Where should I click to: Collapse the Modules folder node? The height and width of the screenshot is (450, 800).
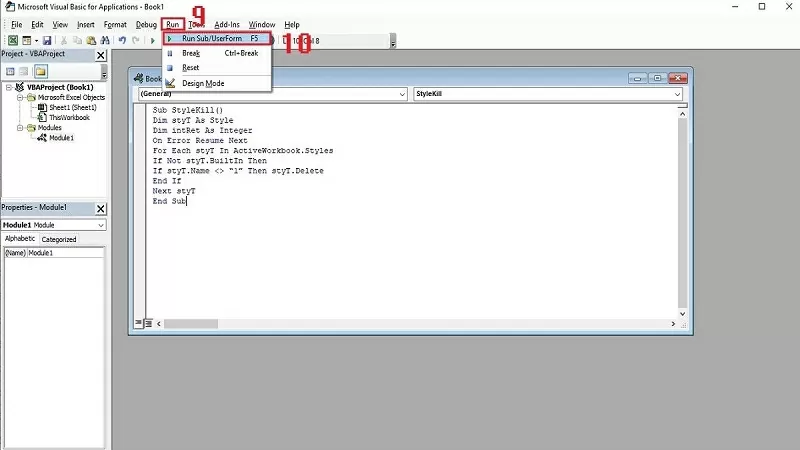coord(20,128)
